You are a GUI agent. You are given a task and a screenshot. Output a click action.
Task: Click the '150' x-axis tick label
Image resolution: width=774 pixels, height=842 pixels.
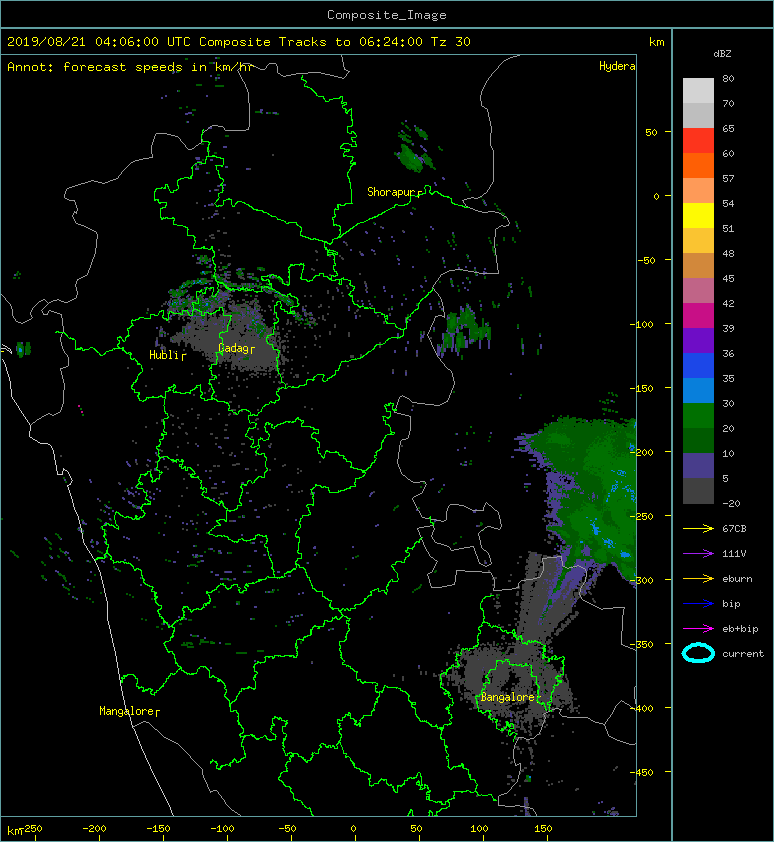(x=543, y=829)
